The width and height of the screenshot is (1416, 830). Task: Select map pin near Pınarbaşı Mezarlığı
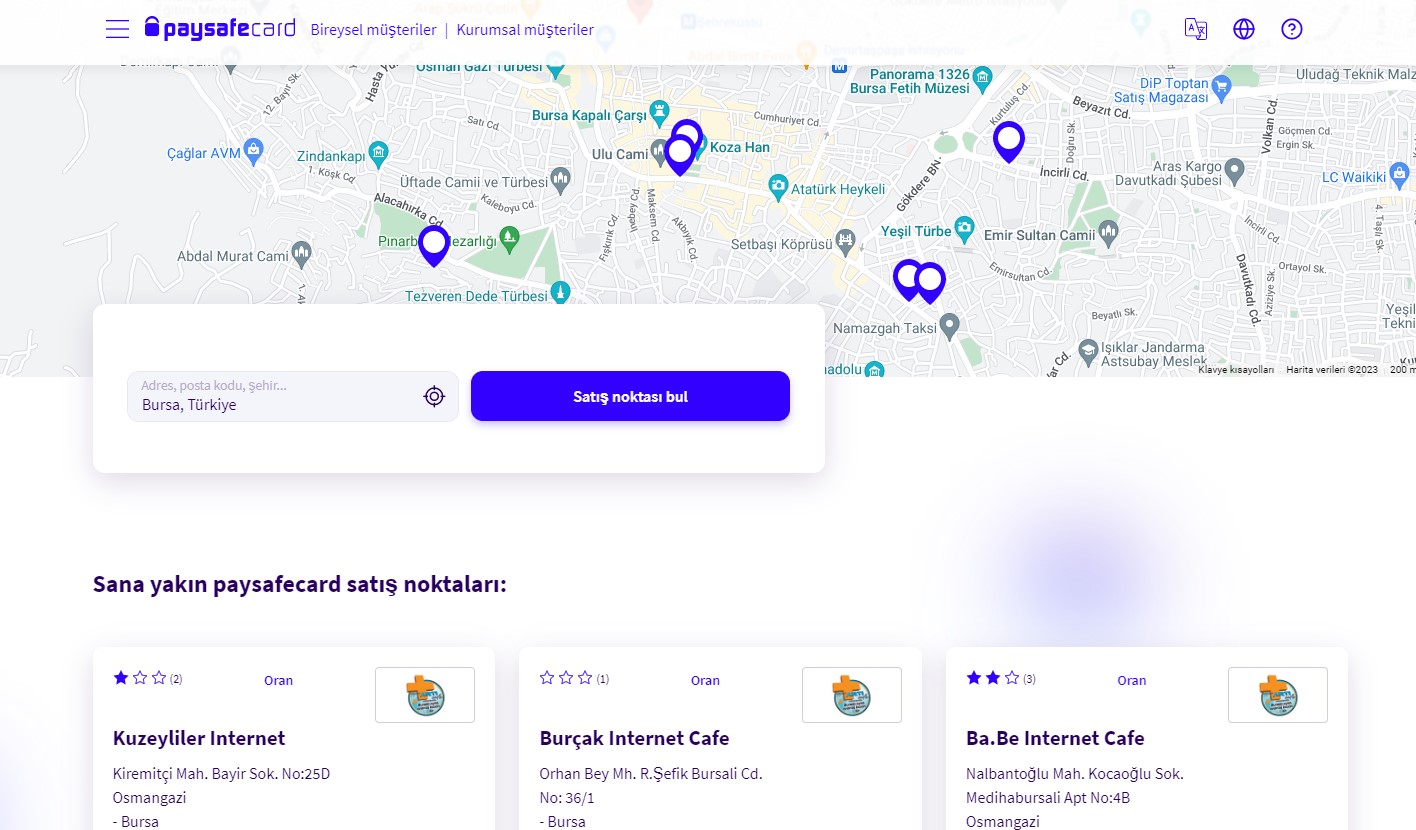433,245
